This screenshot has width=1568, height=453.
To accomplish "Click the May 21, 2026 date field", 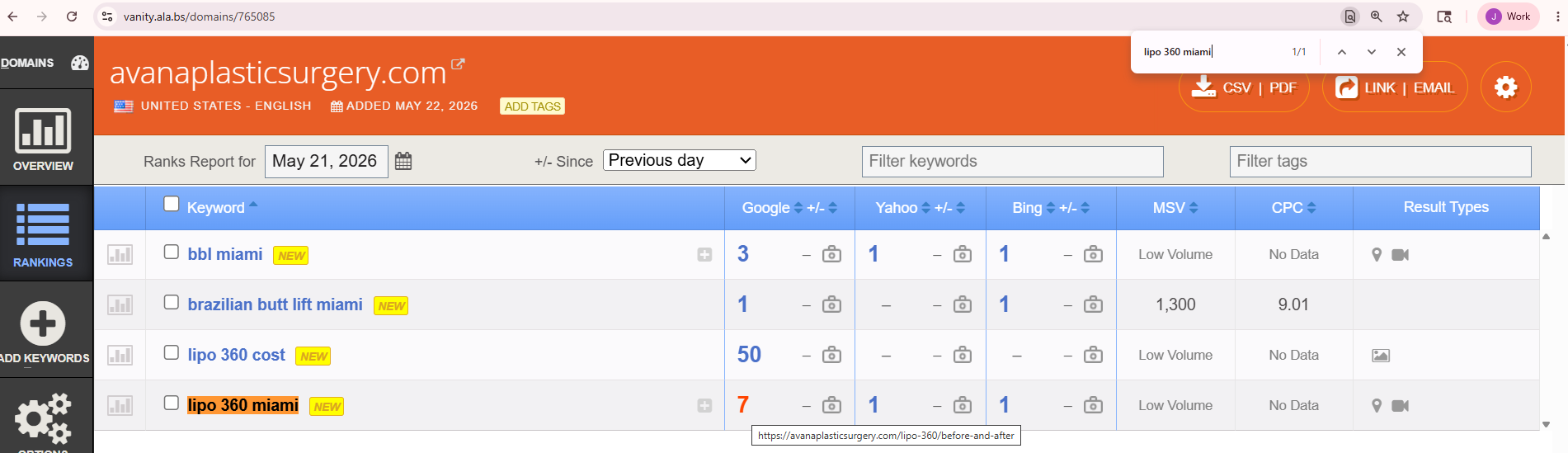I will coord(326,161).
